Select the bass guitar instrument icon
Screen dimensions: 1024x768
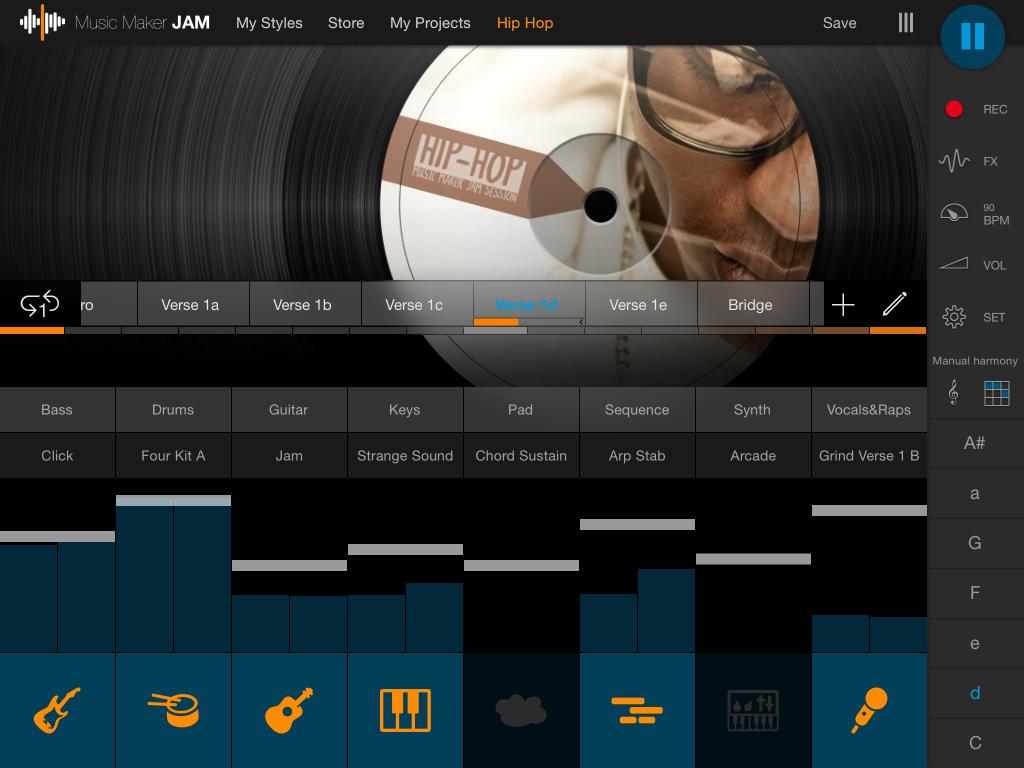click(57, 710)
